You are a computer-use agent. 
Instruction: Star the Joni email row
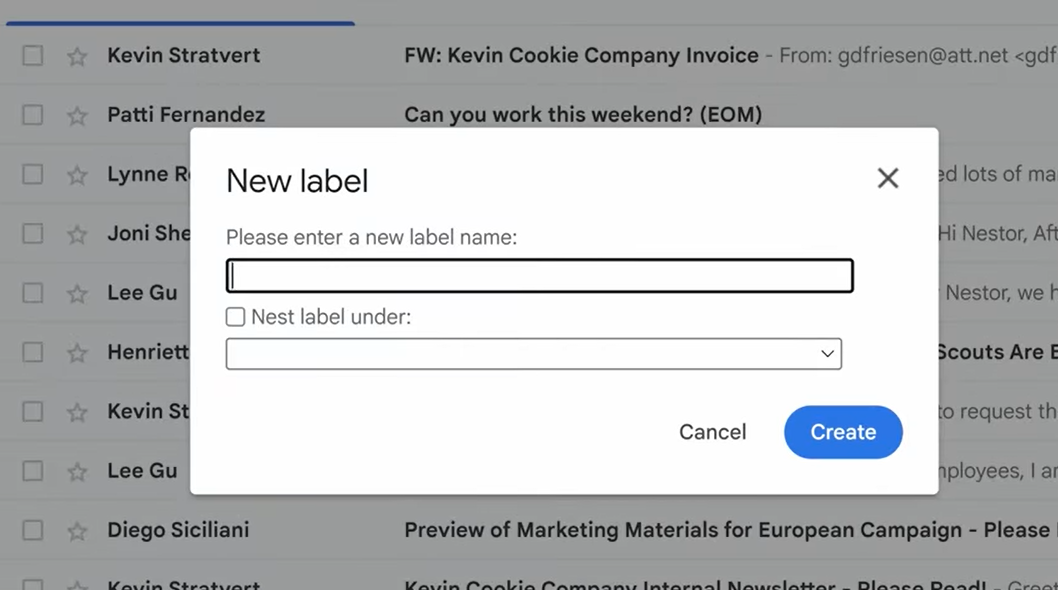point(77,234)
